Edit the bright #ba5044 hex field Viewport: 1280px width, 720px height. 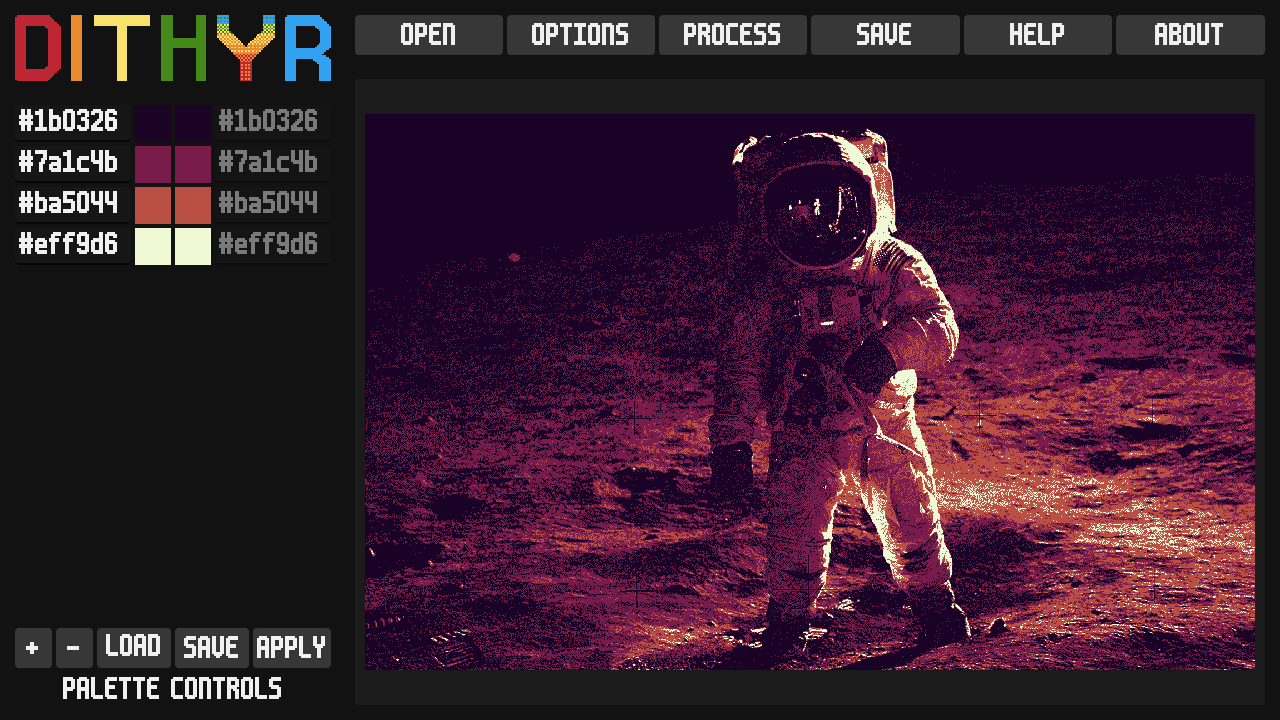tap(73, 204)
